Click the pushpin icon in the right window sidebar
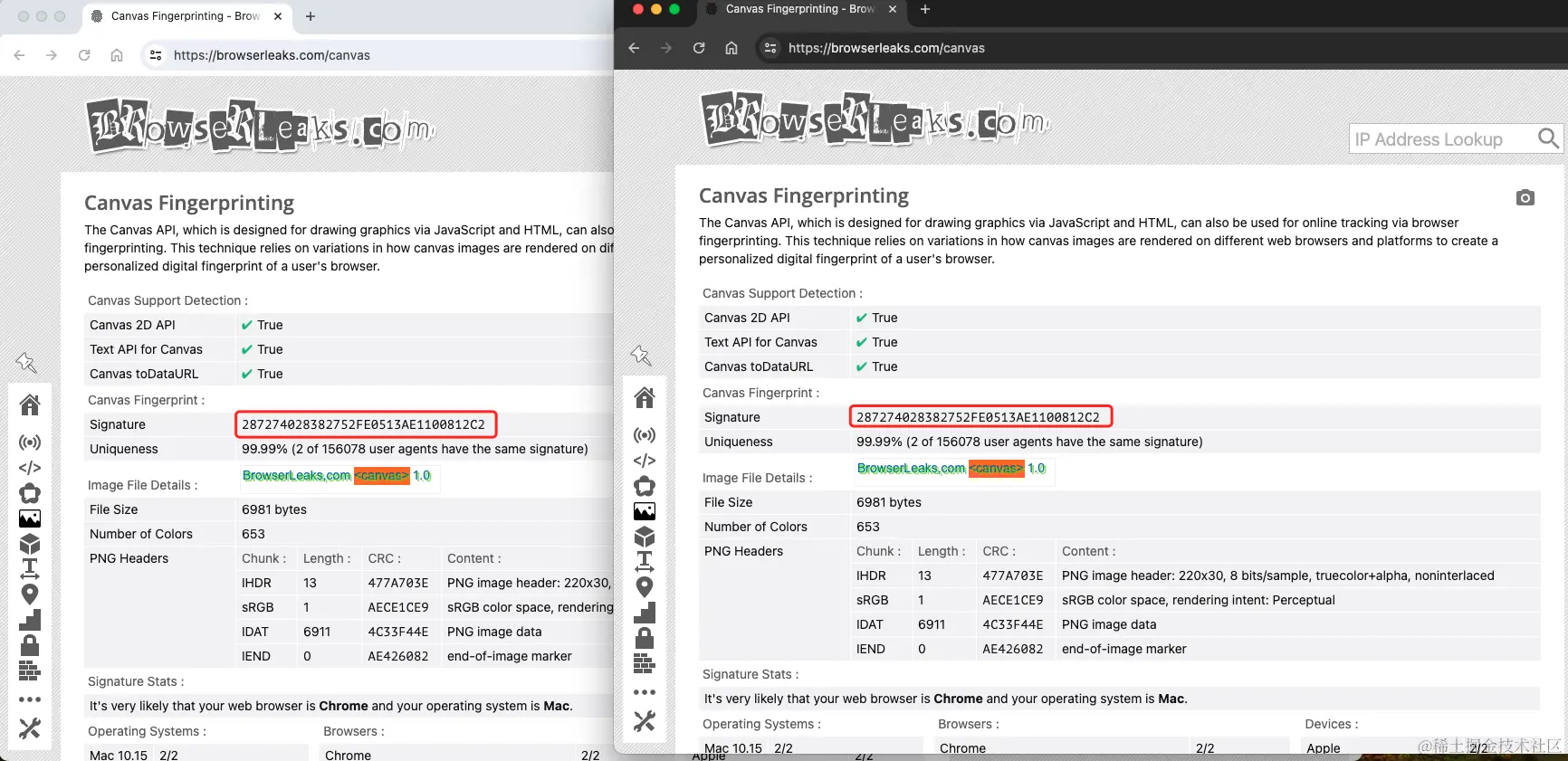 641,356
